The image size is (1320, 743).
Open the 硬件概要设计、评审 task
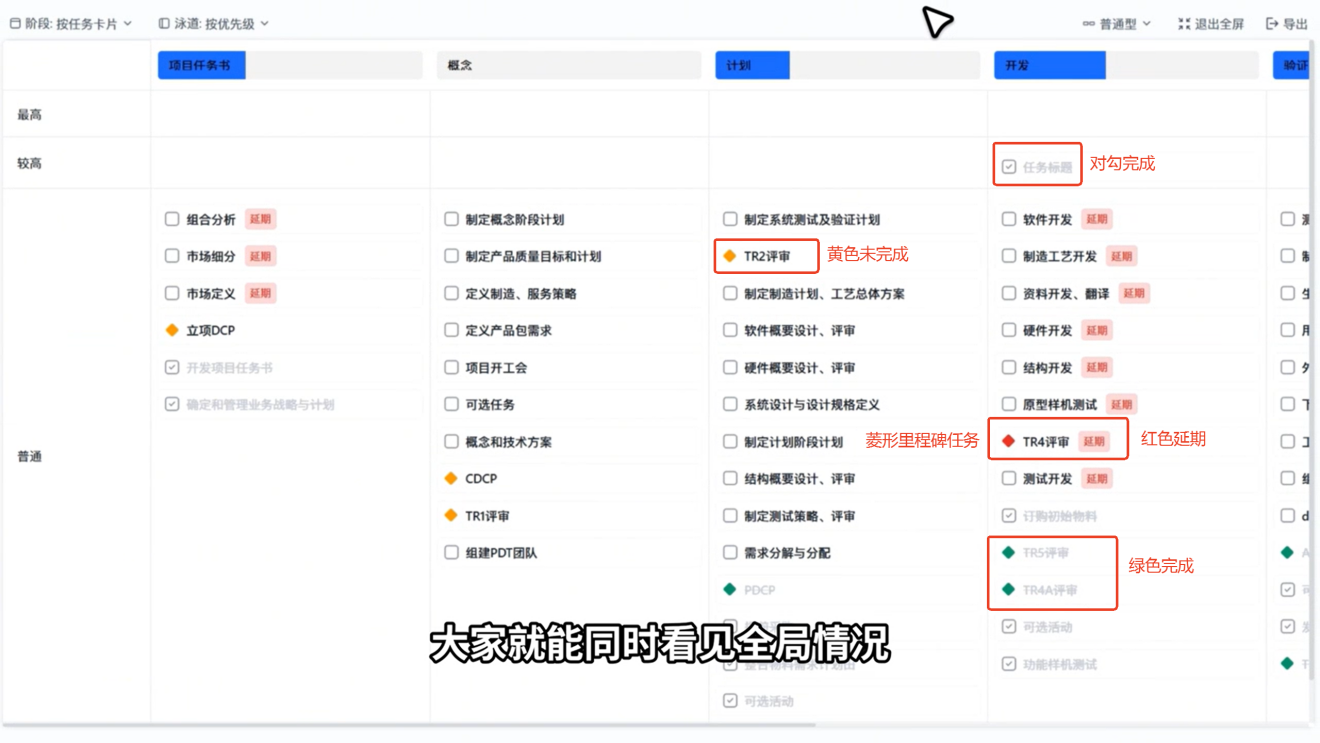[x=800, y=367]
